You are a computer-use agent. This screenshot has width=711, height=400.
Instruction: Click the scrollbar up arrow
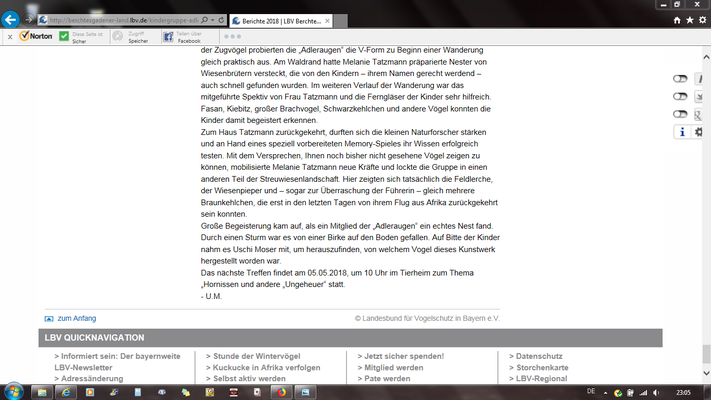point(706,57)
